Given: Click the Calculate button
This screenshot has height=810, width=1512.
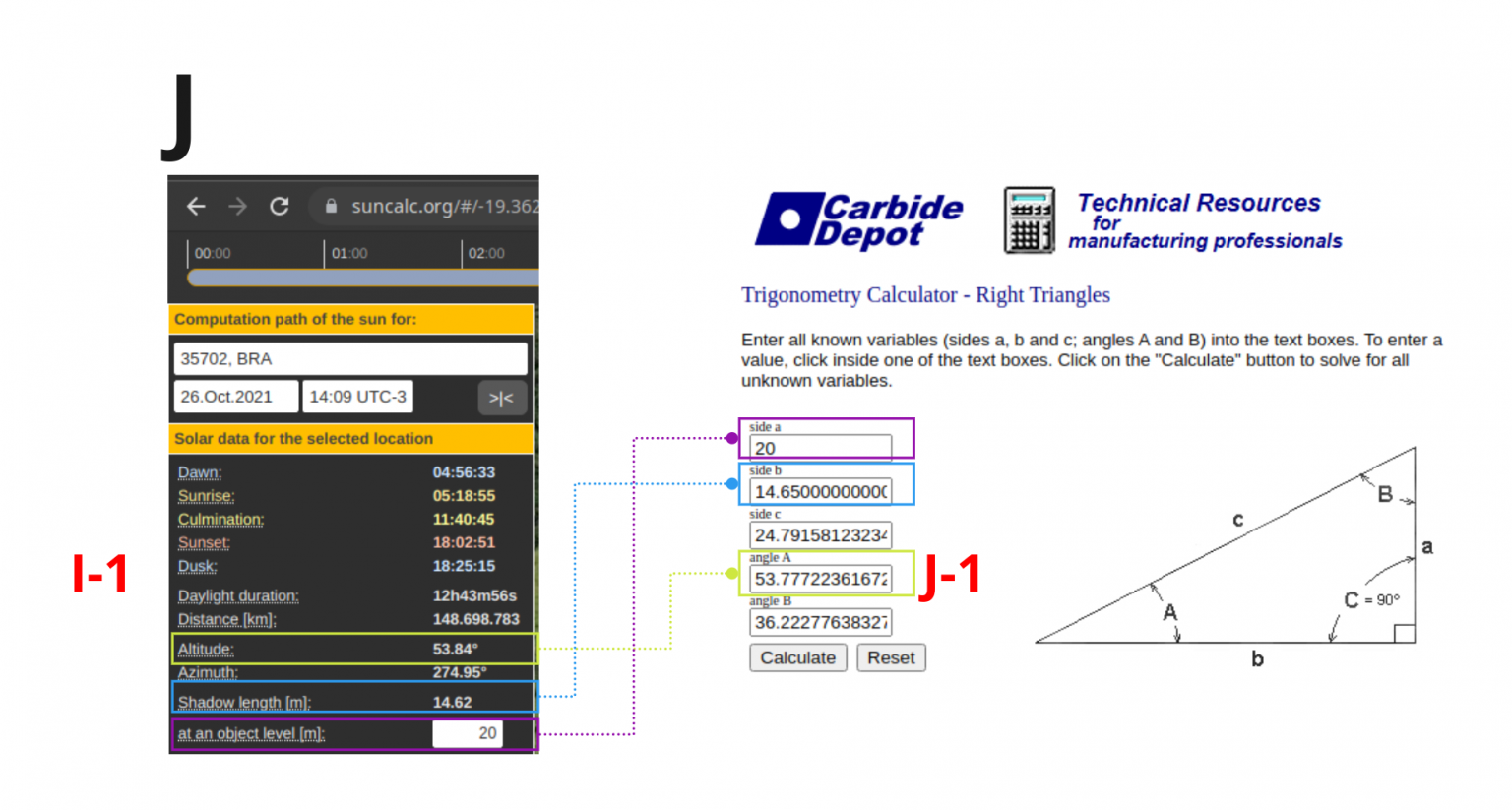Looking at the screenshot, I should [x=797, y=657].
